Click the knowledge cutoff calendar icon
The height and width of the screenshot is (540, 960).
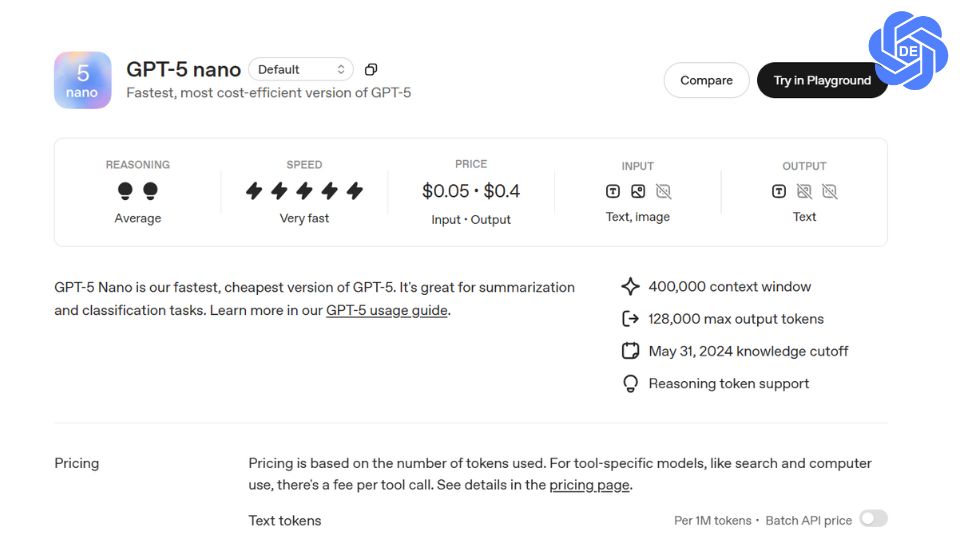coord(631,351)
